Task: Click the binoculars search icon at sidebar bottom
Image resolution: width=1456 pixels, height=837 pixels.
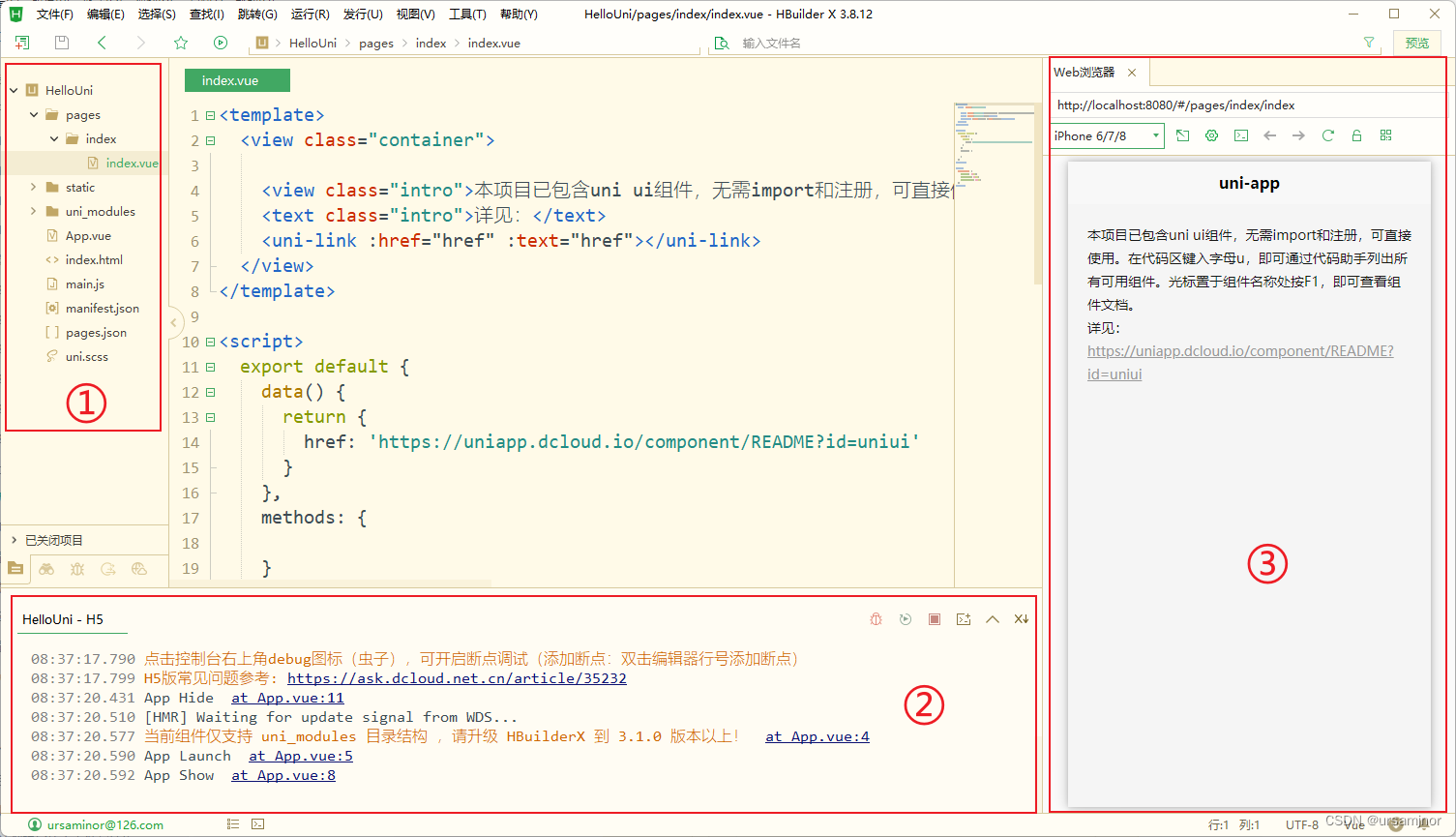Action: 46,569
